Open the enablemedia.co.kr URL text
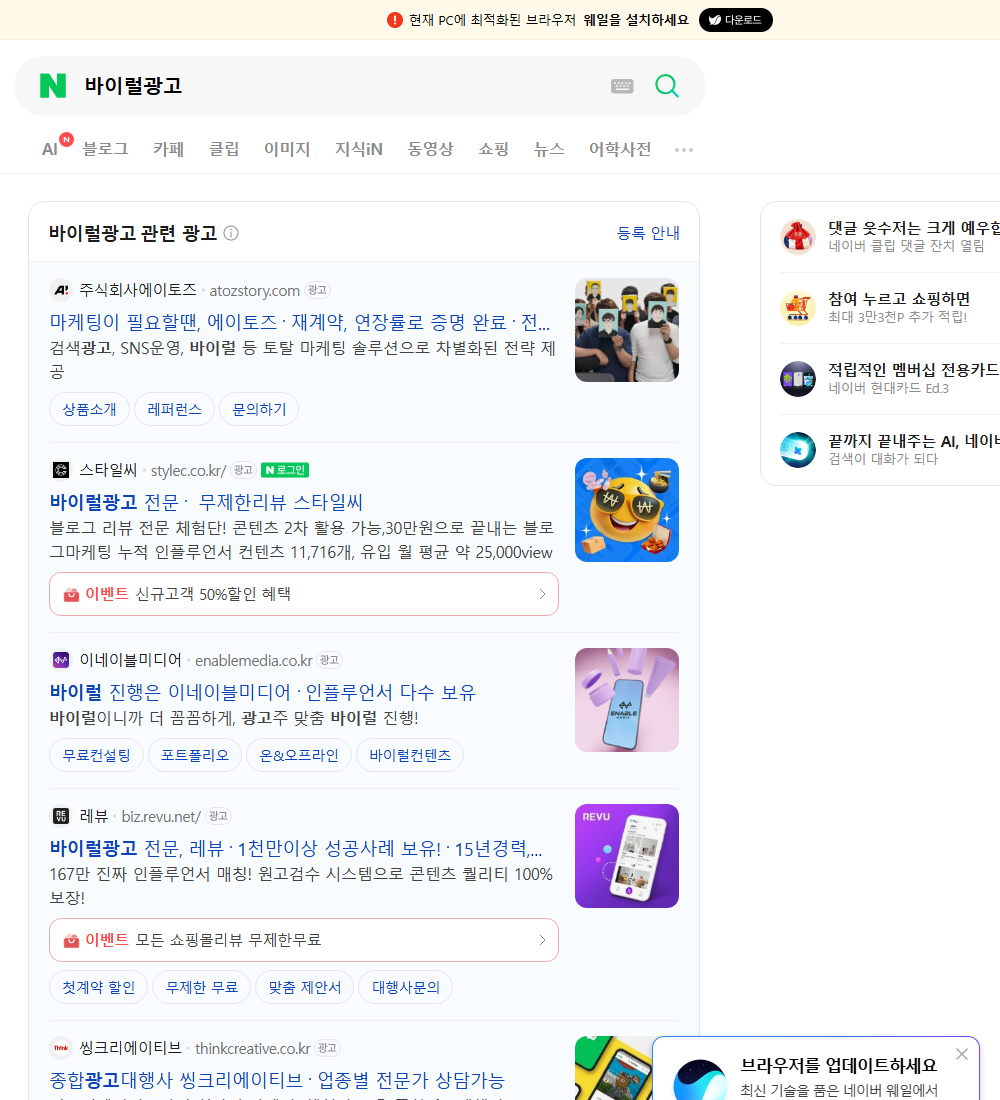The height and width of the screenshot is (1100, 1000). 253,660
